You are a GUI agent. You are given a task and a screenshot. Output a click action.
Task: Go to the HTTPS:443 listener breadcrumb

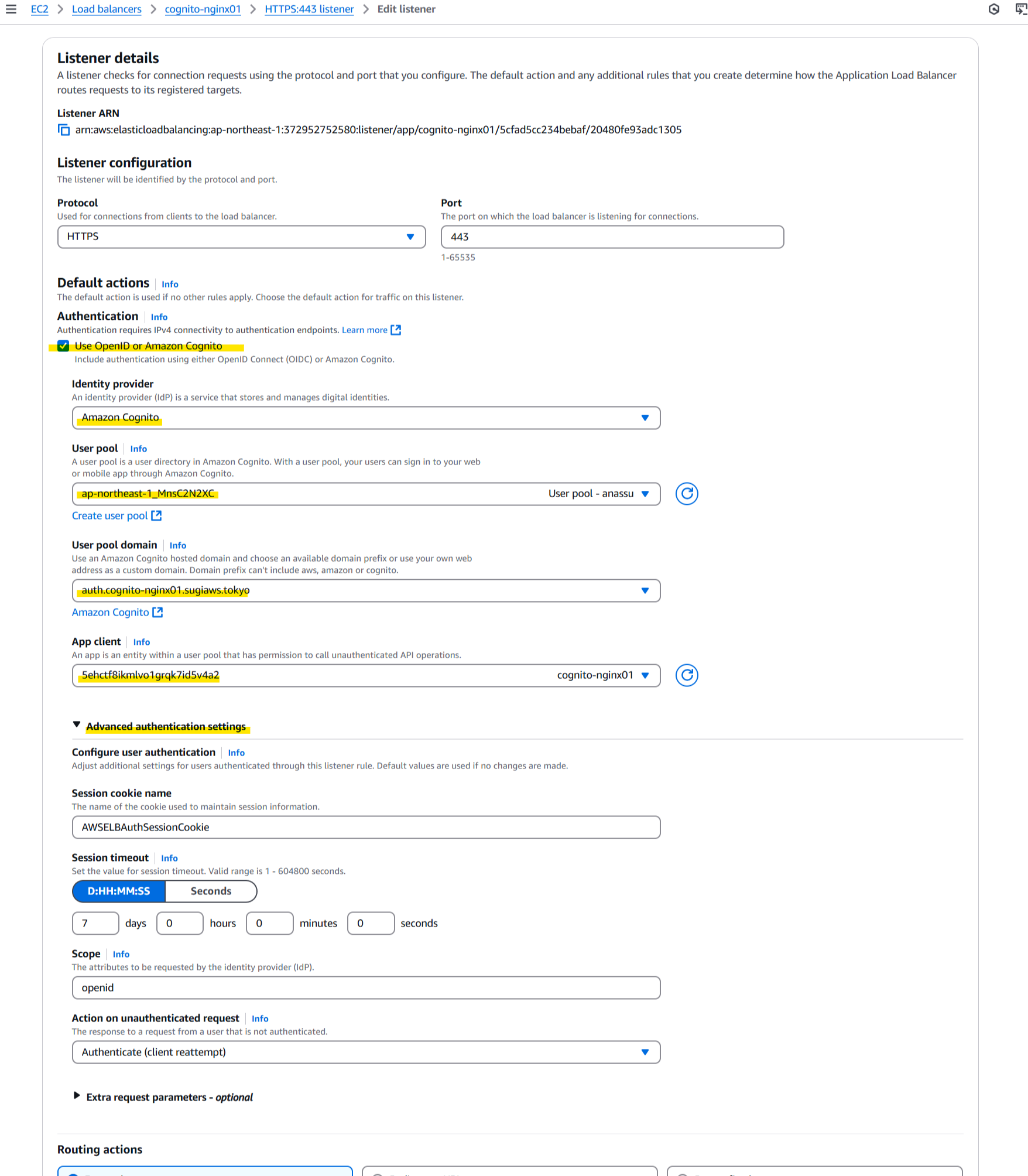[309, 9]
